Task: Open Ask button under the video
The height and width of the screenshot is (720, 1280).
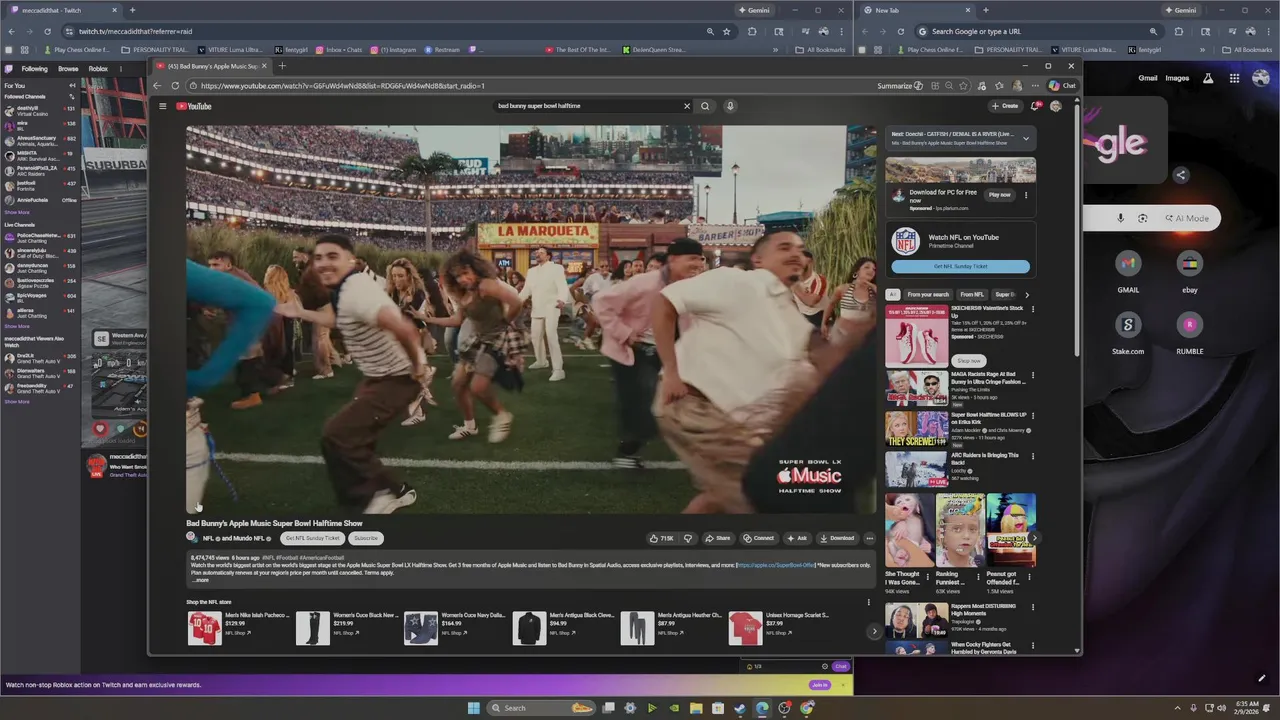Action: [x=797, y=538]
